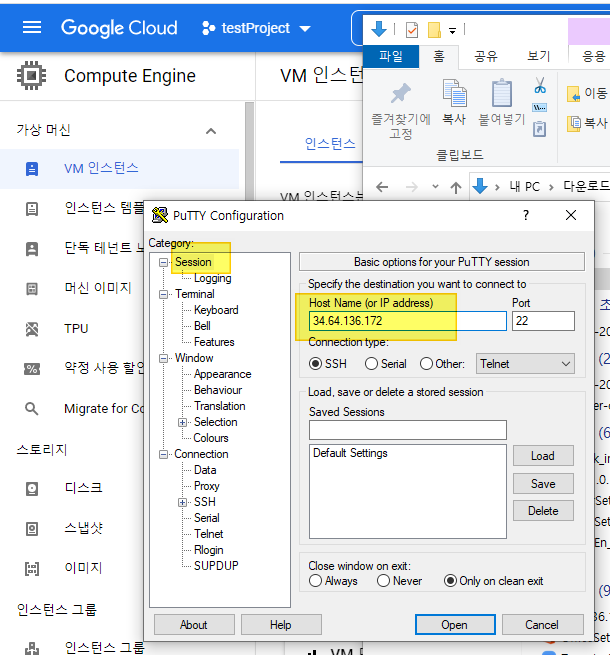Click the scissors cut icon in Explorer
Screen dimensions: 610x655
(540, 85)
